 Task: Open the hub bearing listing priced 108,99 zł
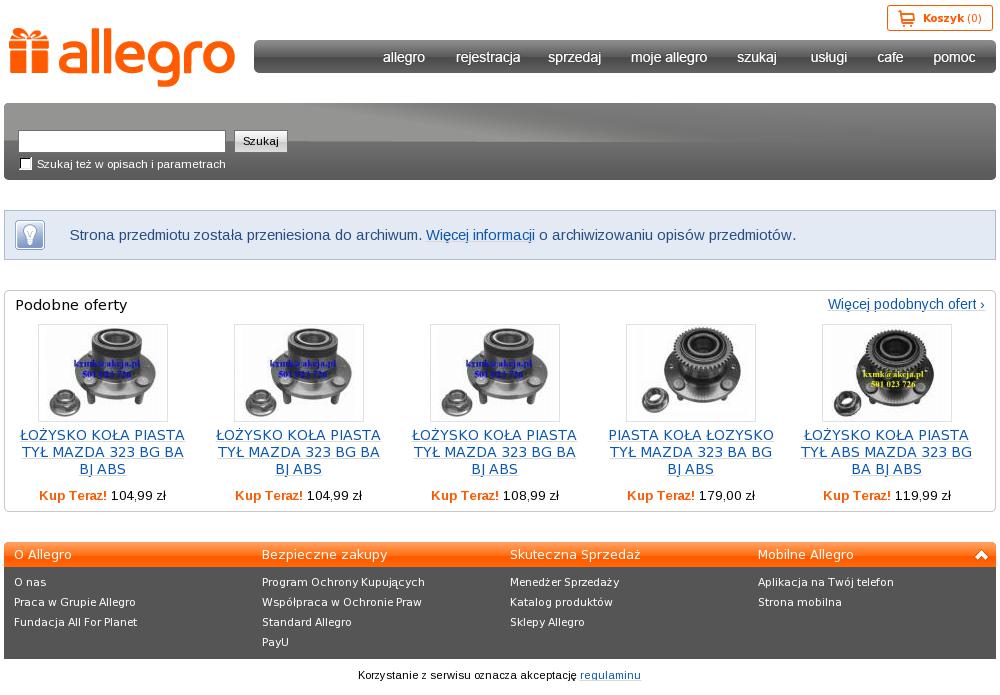(494, 452)
